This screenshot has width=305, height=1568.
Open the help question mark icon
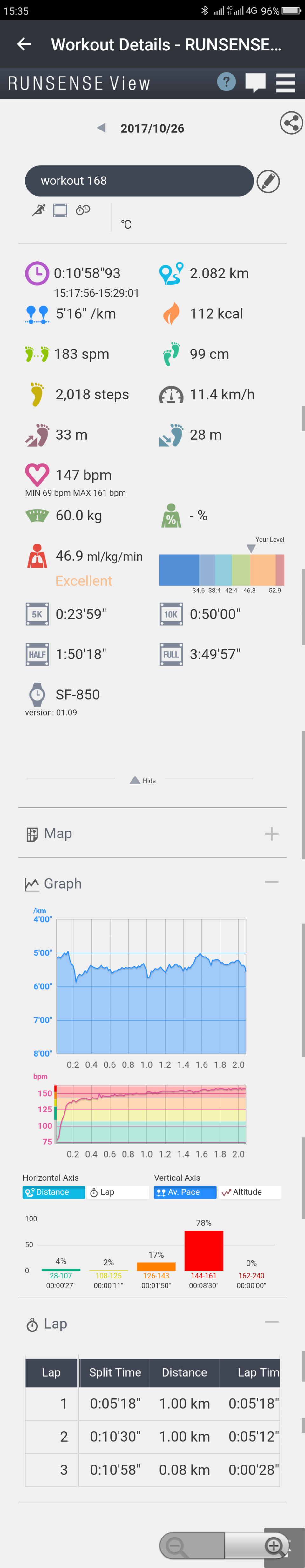pyautogui.click(x=226, y=82)
